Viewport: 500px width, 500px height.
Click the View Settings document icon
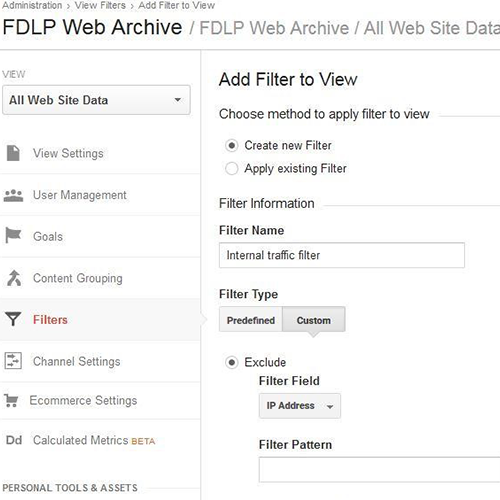click(13, 153)
